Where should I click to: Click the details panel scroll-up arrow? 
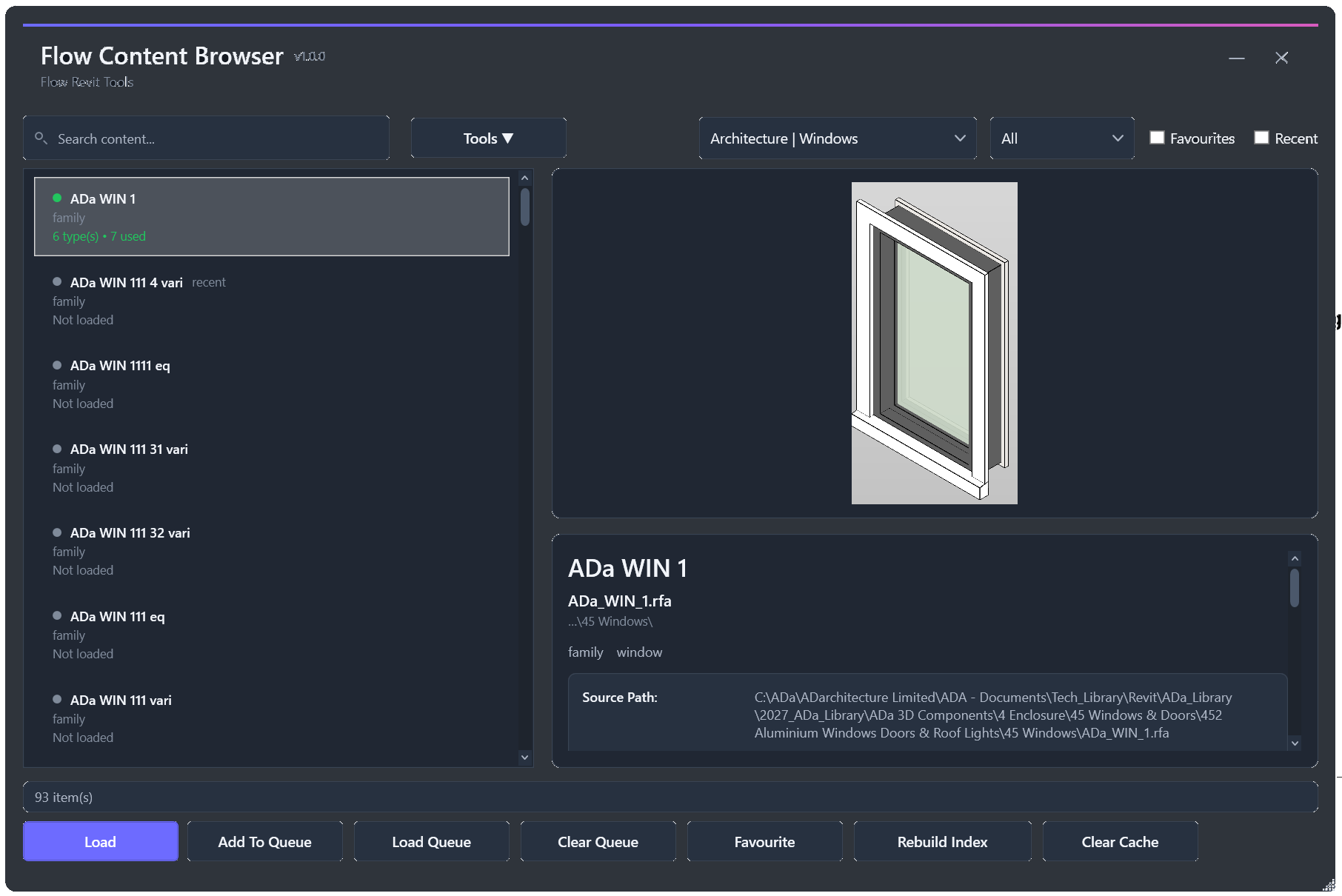[x=1295, y=558]
